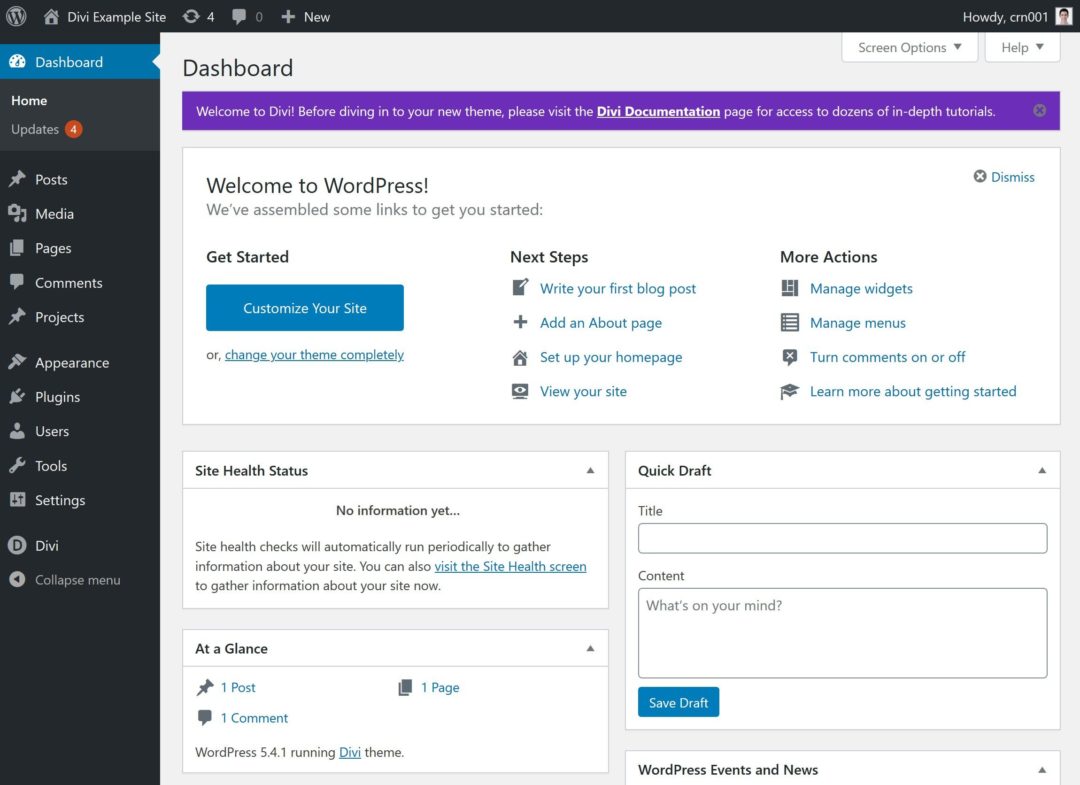Click the Collapse menu arrow icon
1080x785 pixels.
pyautogui.click(x=17, y=580)
